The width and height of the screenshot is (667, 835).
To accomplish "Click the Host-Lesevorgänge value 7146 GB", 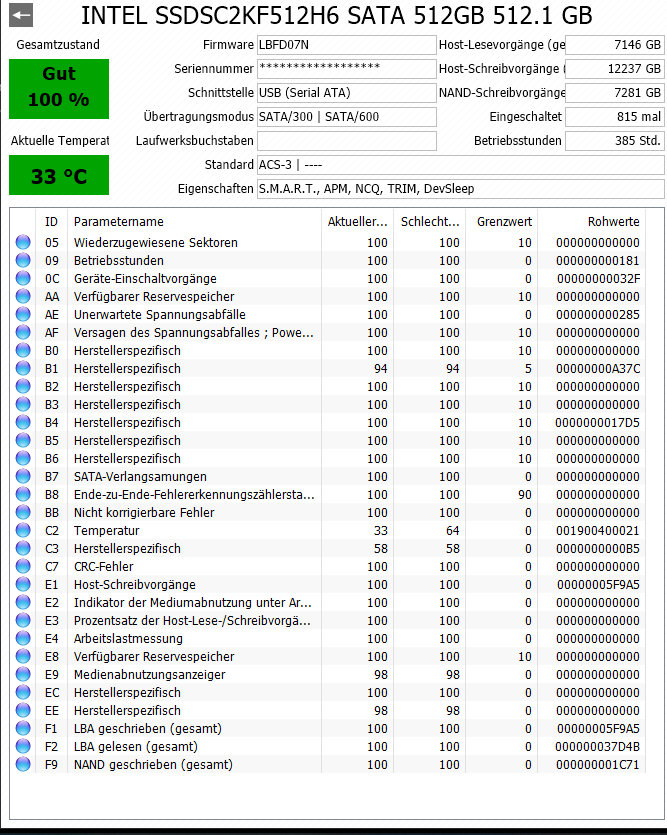I will tap(615, 45).
